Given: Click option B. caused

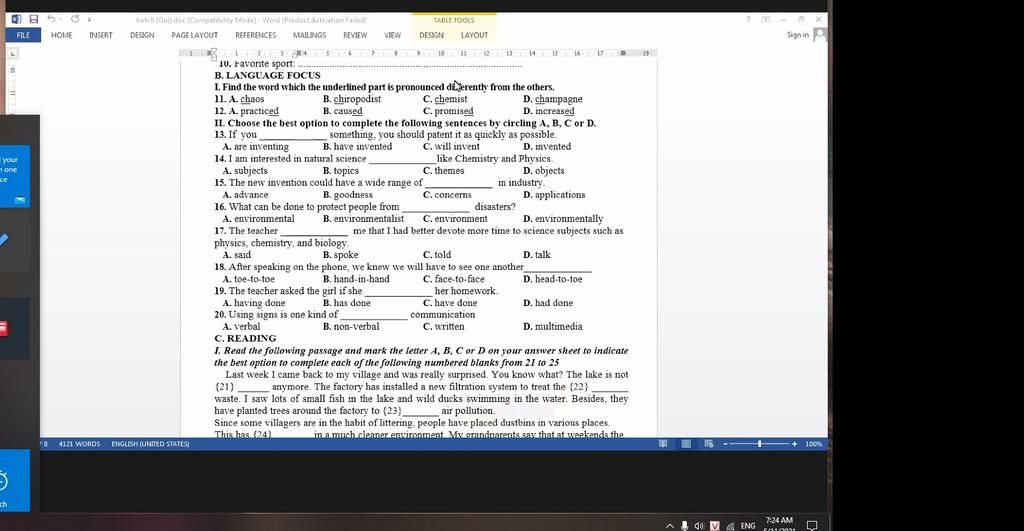Looking at the screenshot, I should pyautogui.click(x=342, y=111).
